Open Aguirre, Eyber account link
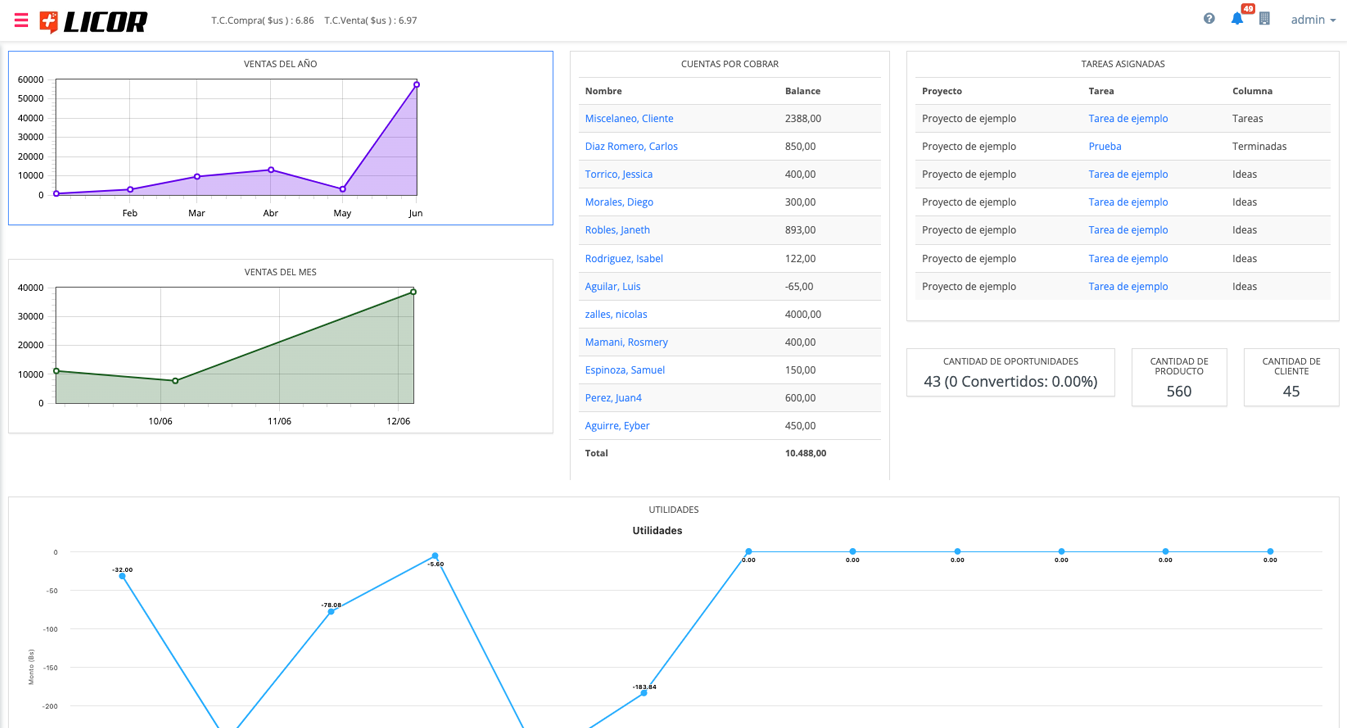The image size is (1347, 728). click(x=616, y=426)
